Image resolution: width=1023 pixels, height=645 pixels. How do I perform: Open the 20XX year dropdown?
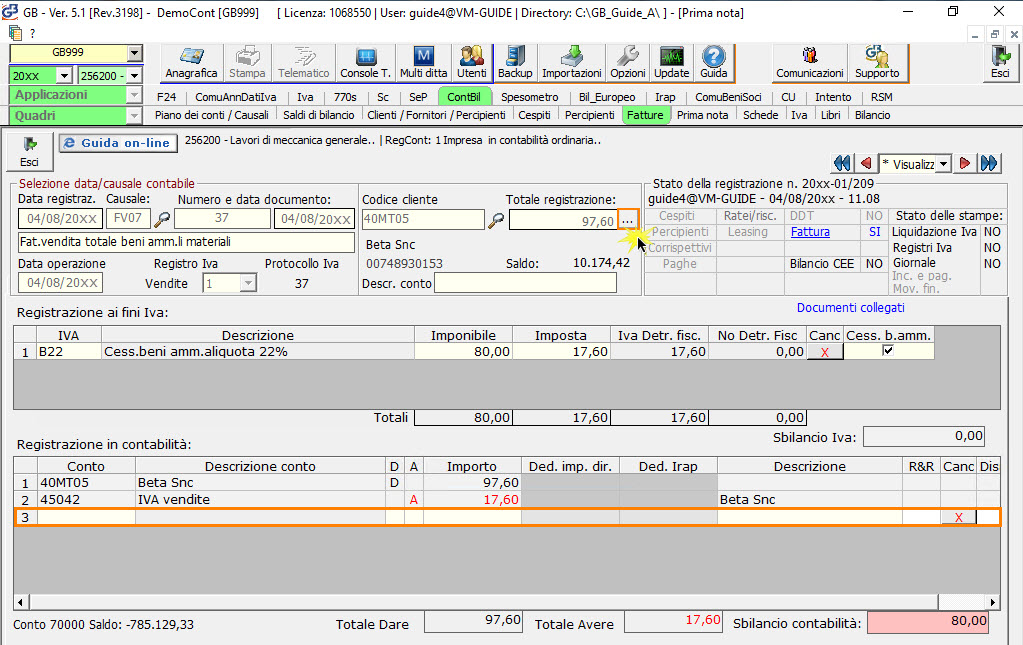(64, 76)
